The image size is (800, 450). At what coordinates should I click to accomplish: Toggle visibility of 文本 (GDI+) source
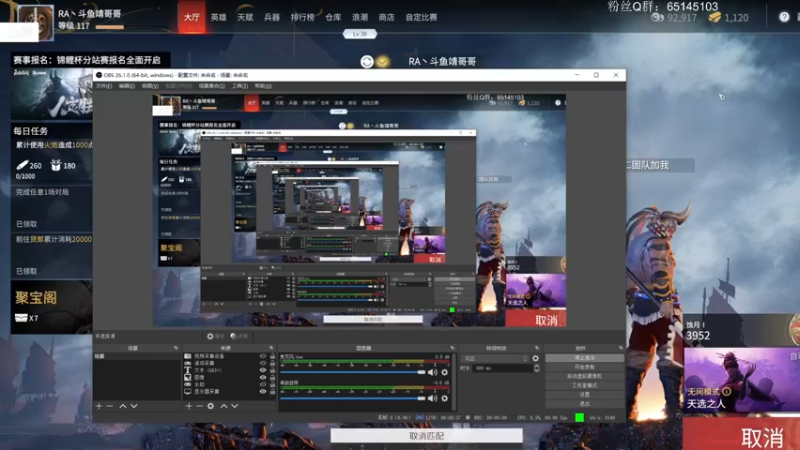(x=263, y=370)
